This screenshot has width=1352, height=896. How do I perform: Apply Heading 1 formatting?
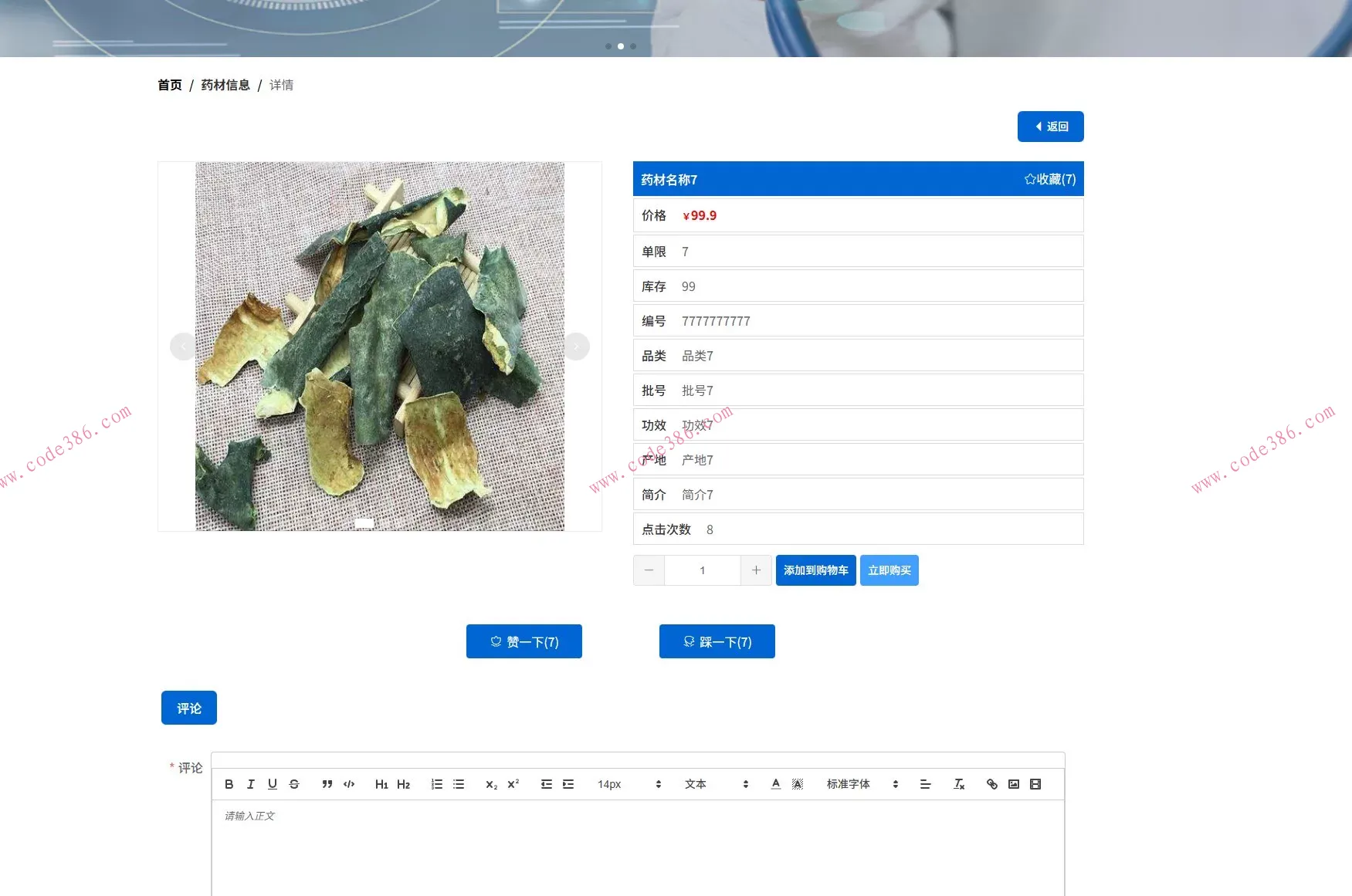coord(381,784)
